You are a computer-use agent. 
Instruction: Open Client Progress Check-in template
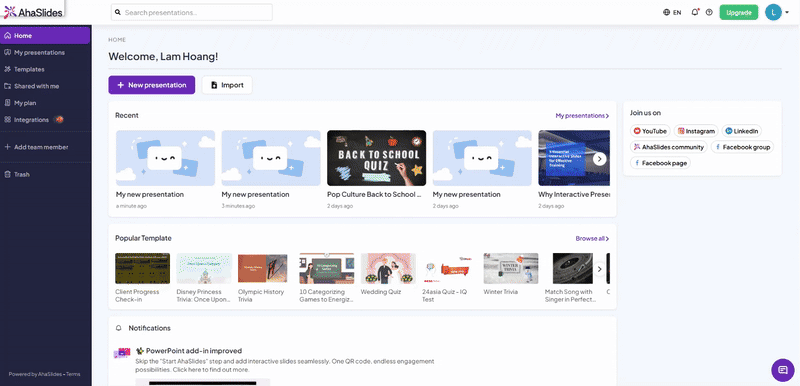pos(142,268)
